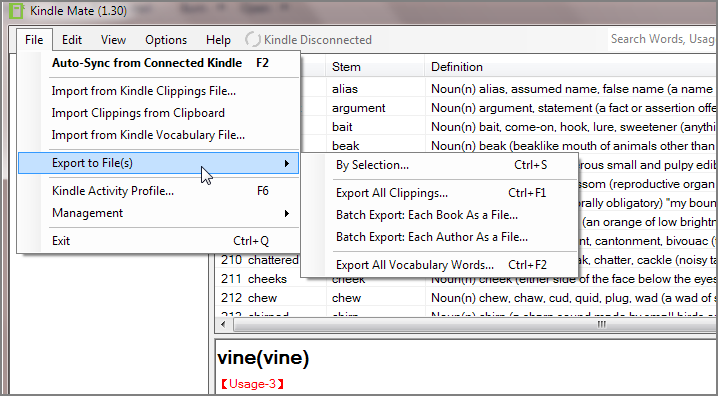718x396 pixels.
Task: Open Kindle Activity Profile entry
Action: (159, 191)
